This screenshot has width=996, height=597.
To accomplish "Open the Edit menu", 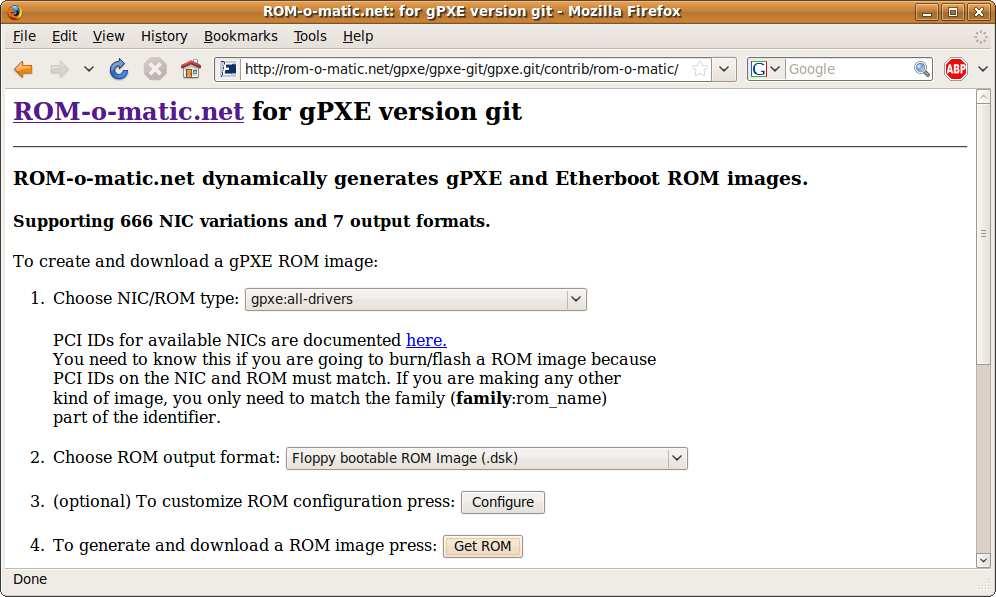I will click(64, 36).
